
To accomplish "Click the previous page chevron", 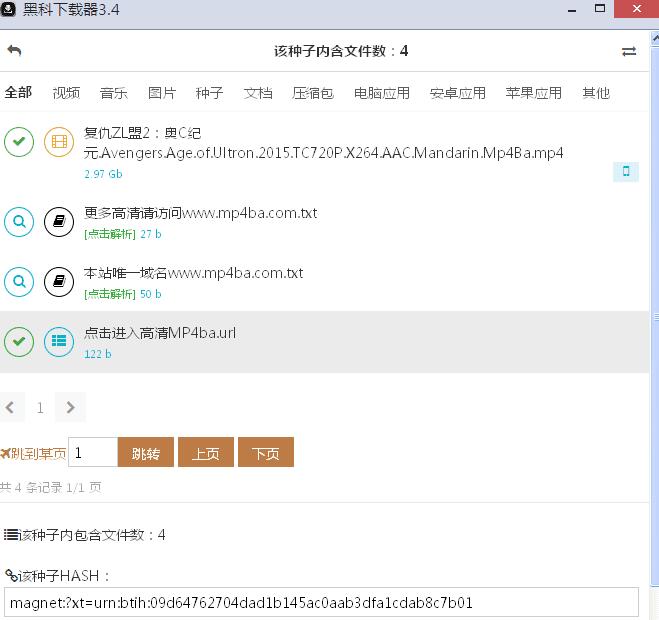I will coord(11,407).
